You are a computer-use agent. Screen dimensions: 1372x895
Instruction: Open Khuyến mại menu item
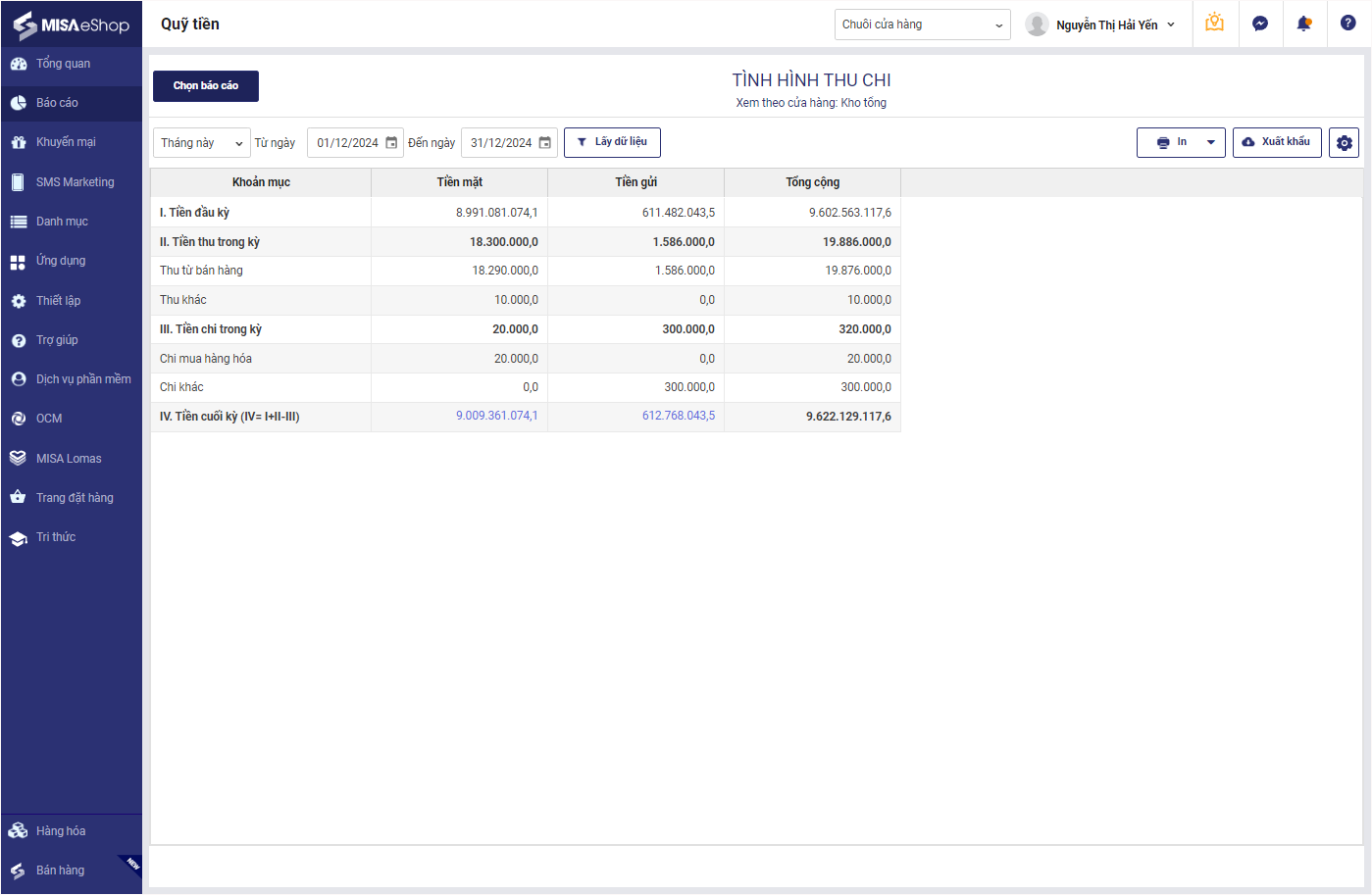pyautogui.click(x=66, y=142)
